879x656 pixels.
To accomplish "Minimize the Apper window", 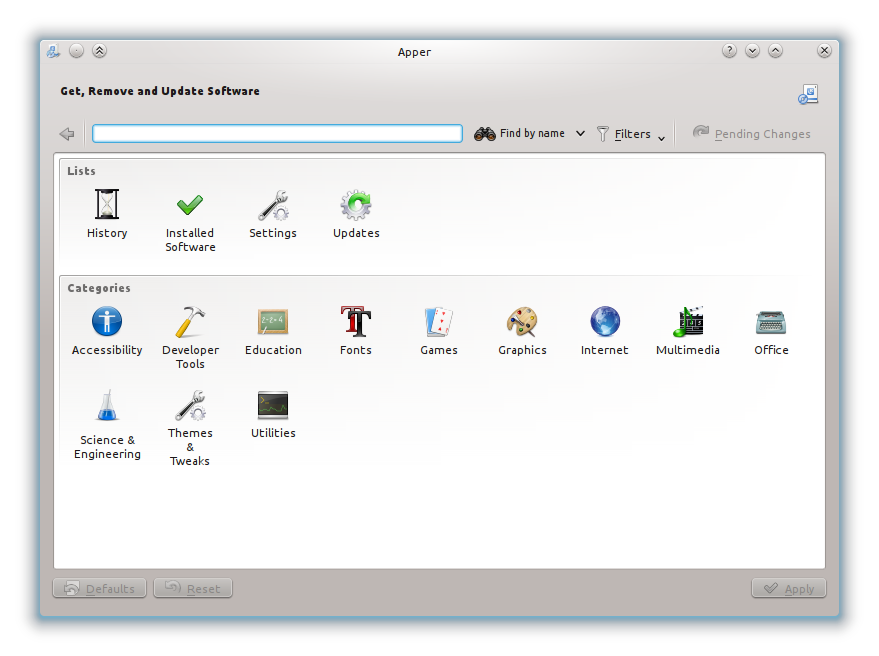I will point(752,51).
